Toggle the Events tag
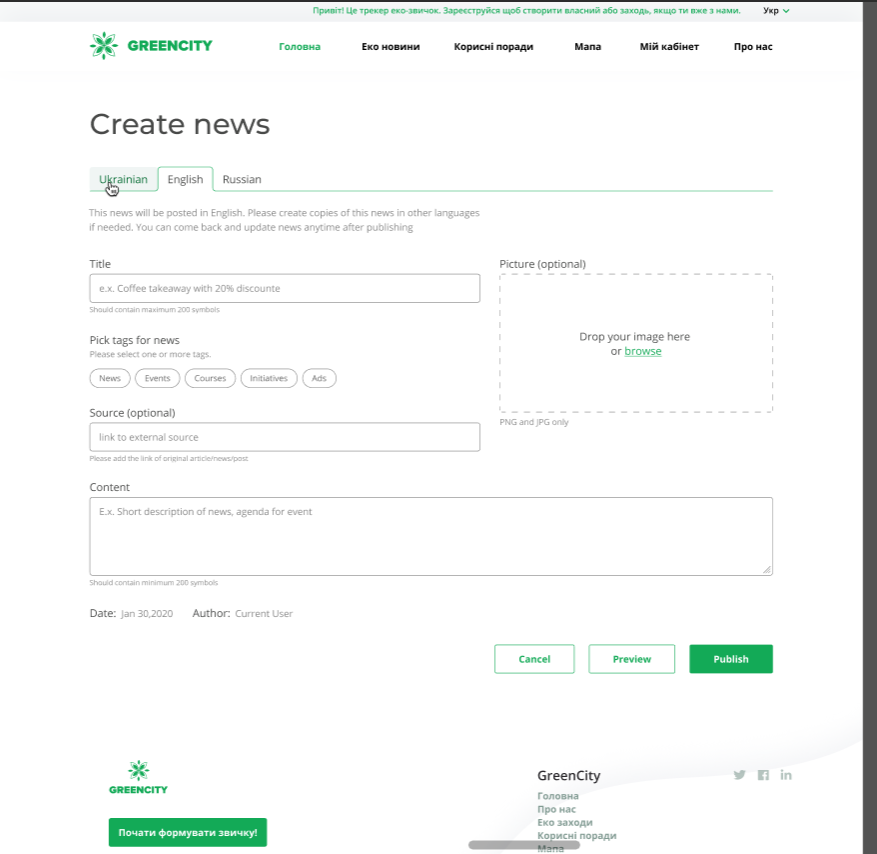The image size is (877, 854). (157, 378)
